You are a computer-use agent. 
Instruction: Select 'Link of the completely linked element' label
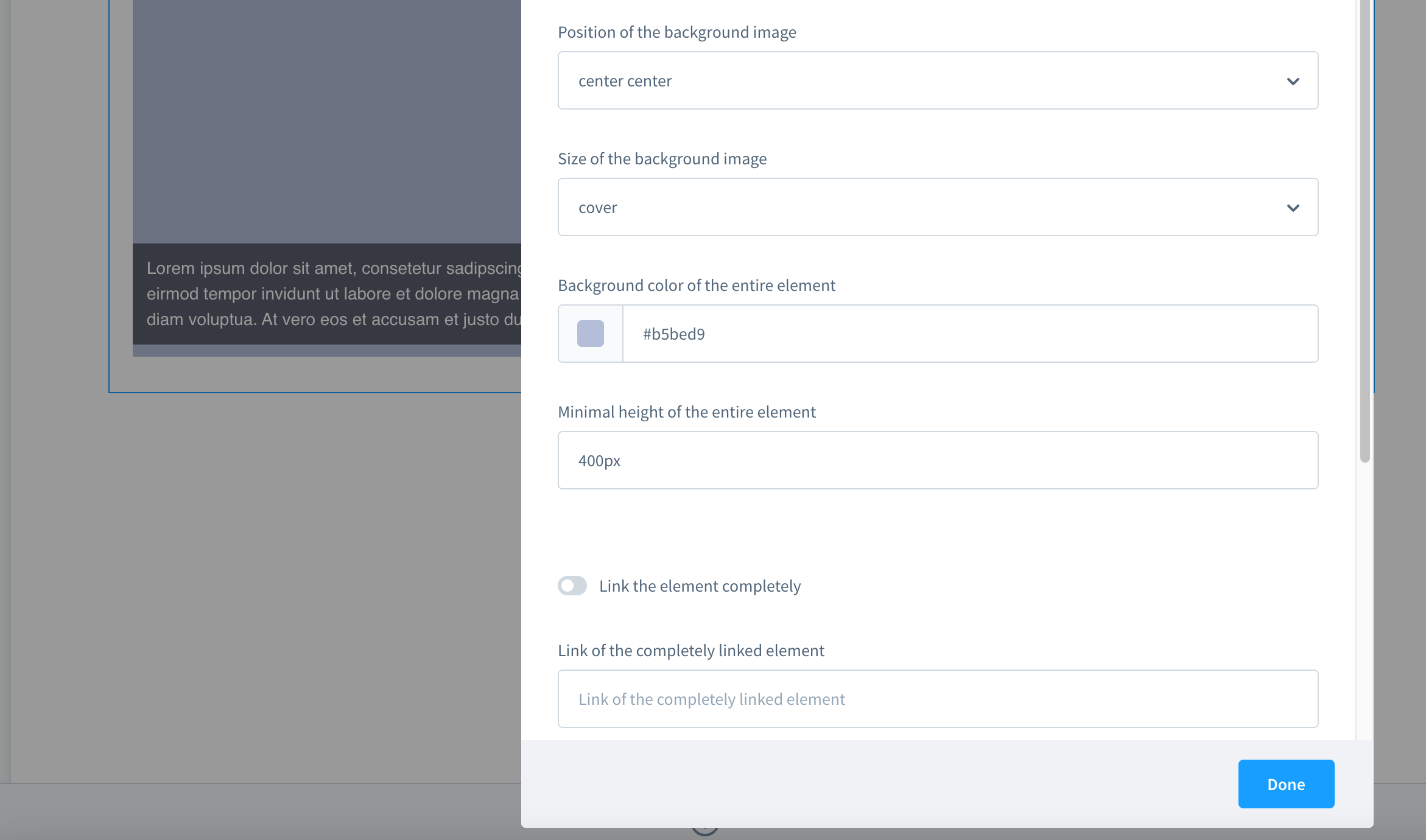point(691,651)
